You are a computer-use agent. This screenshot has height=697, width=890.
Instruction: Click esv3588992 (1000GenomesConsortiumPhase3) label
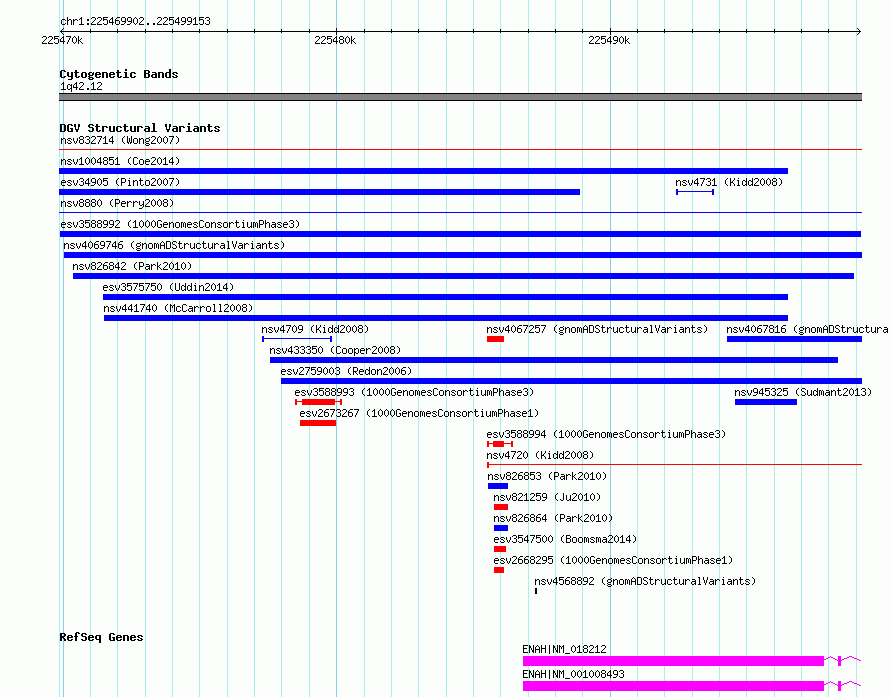pos(180,224)
